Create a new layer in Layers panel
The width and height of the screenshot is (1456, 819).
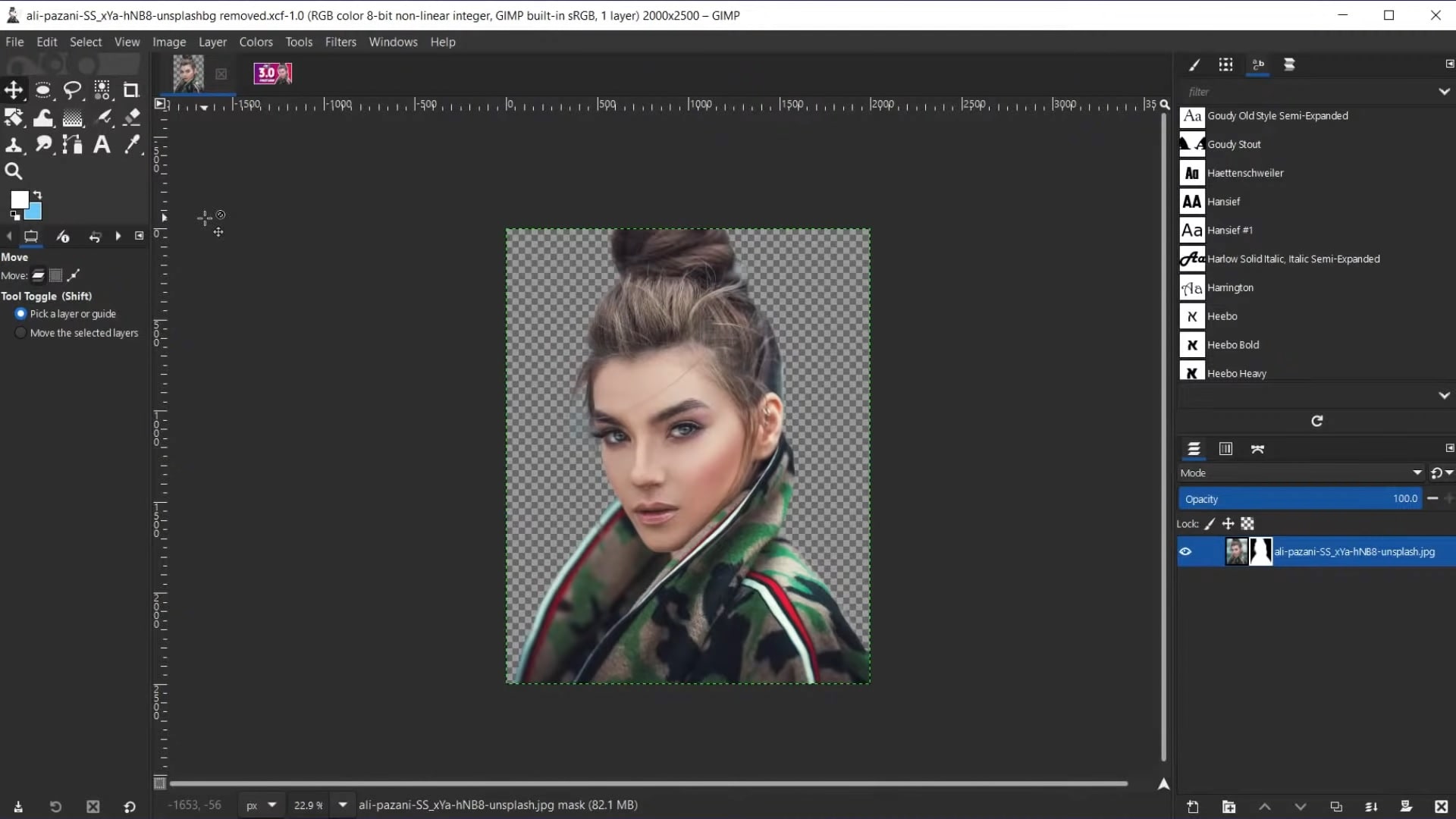(x=1192, y=807)
